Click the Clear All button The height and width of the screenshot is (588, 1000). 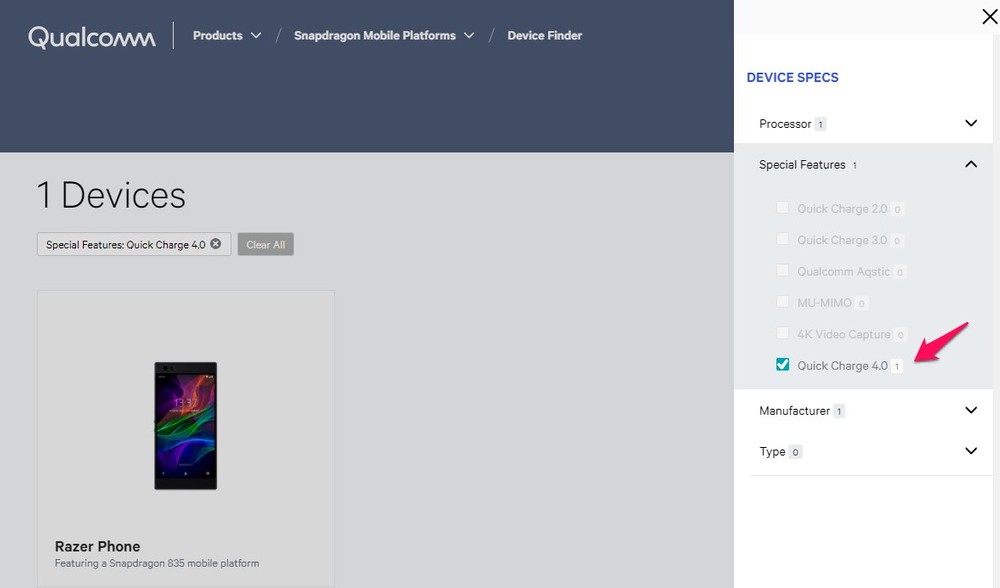265,244
